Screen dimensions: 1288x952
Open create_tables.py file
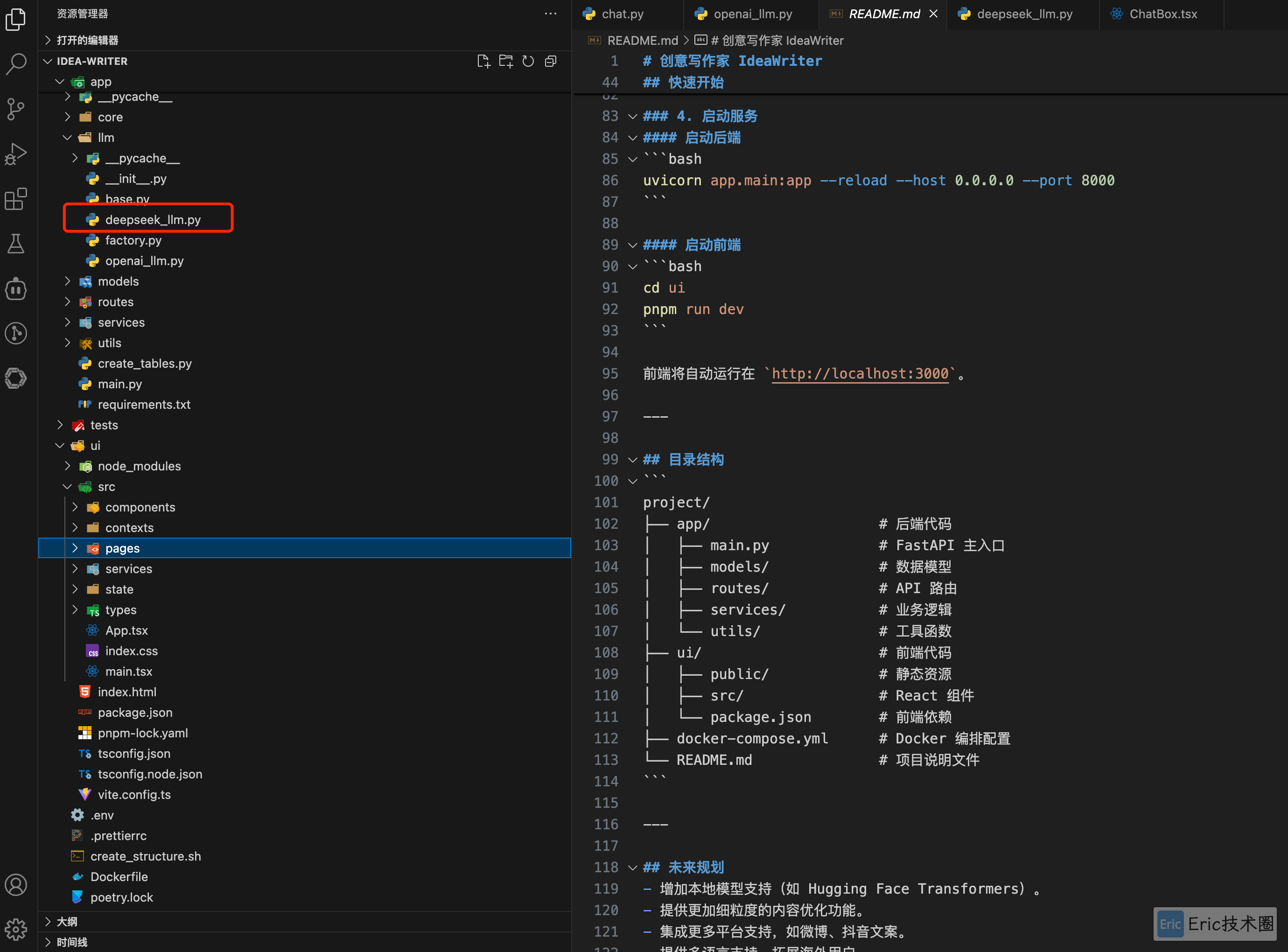tap(304, 364)
